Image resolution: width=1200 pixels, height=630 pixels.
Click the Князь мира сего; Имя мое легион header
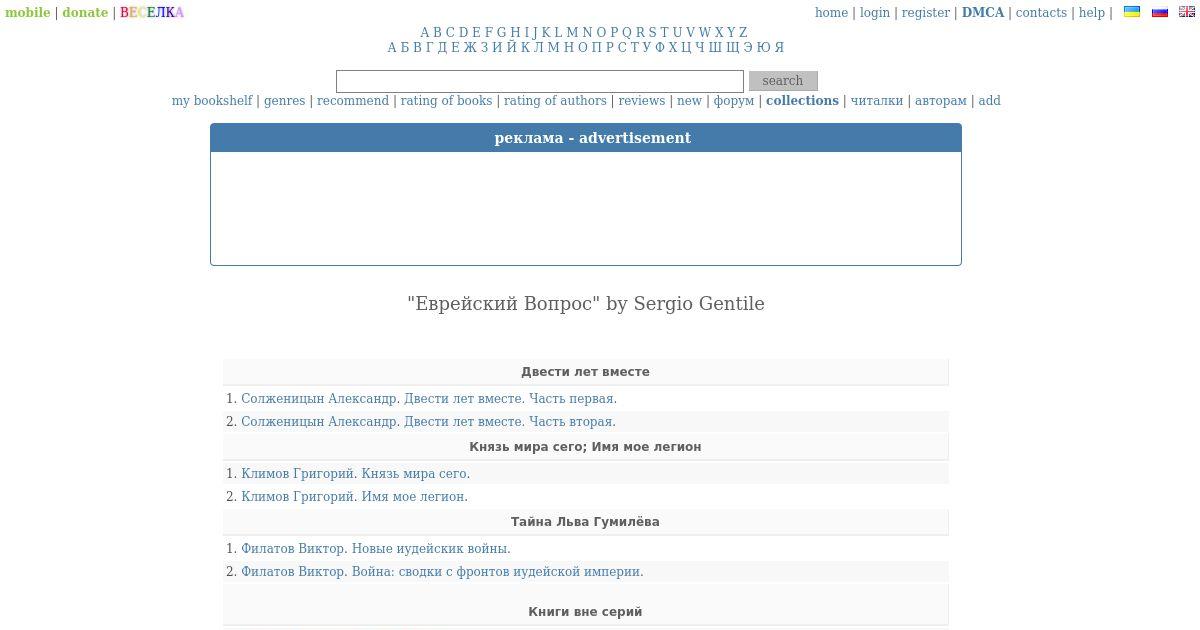point(585,447)
